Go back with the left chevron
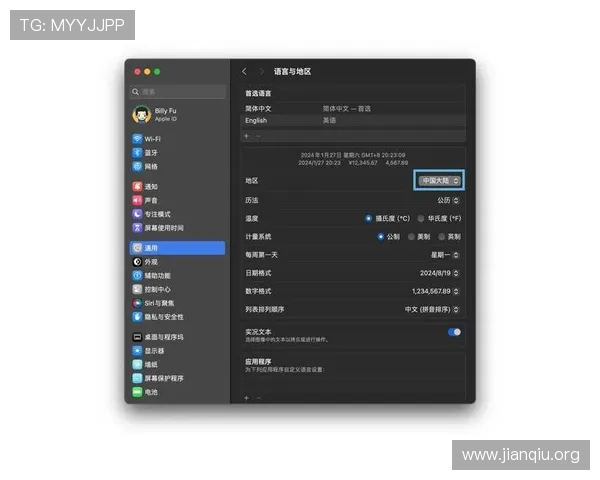This screenshot has height=480, width=600. click(245, 72)
